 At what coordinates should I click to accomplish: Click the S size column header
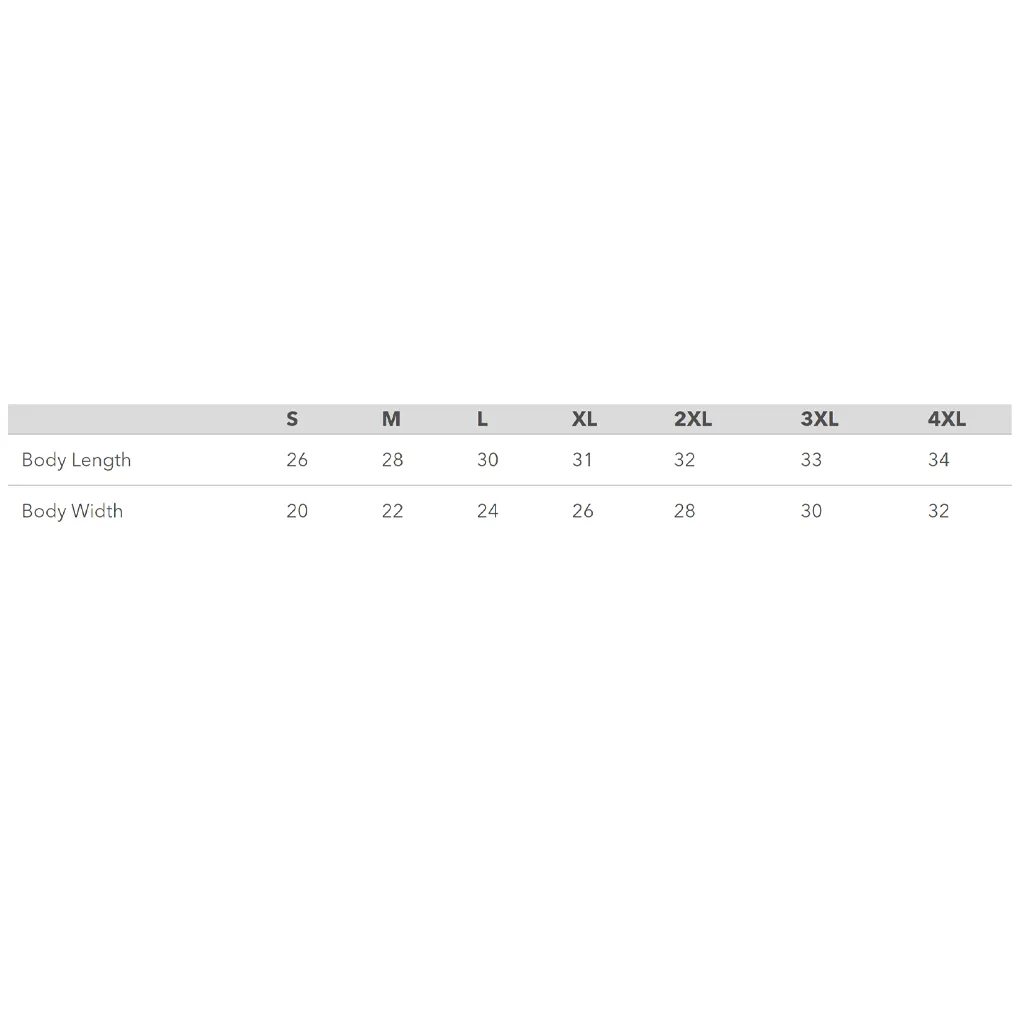[x=292, y=419]
